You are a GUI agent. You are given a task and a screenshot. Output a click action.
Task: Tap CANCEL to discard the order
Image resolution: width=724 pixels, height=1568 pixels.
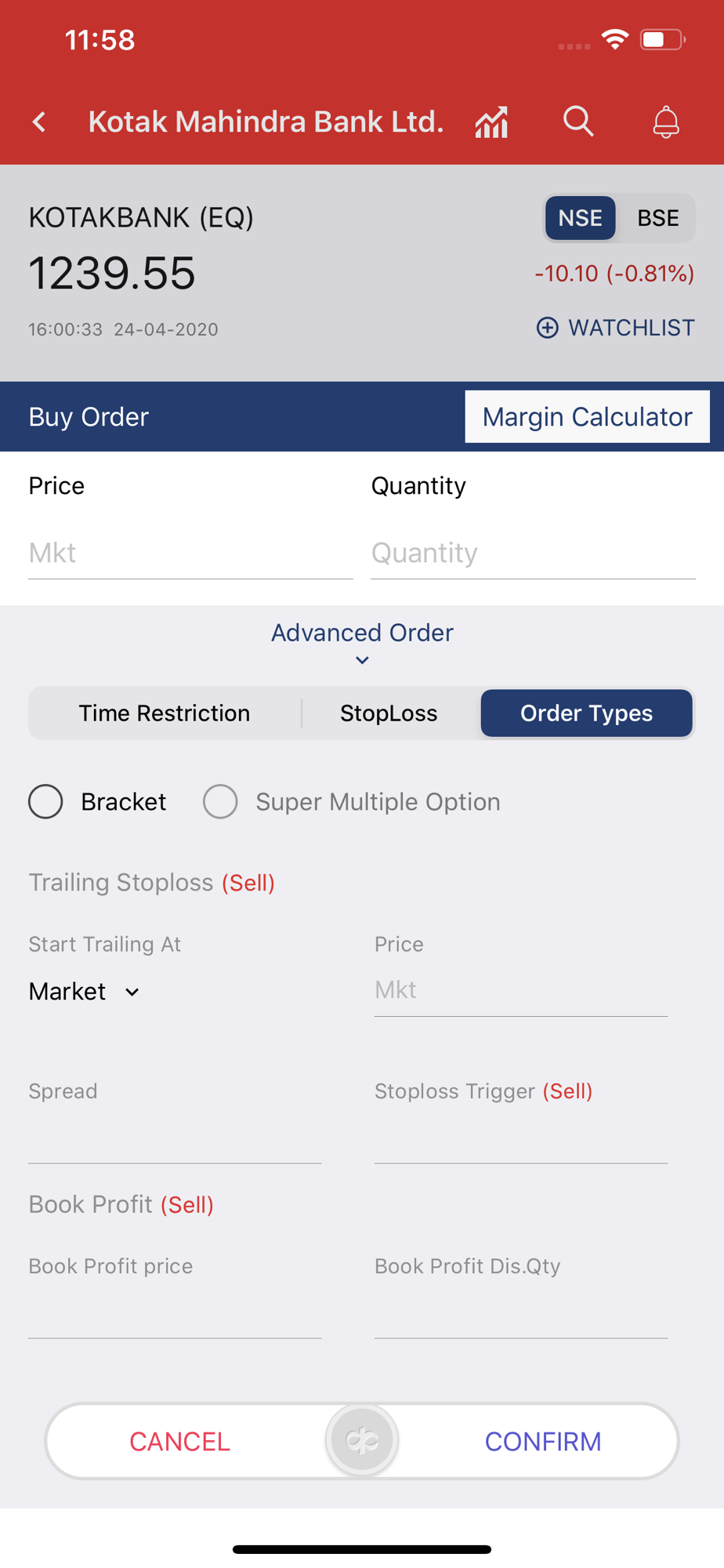(179, 1441)
